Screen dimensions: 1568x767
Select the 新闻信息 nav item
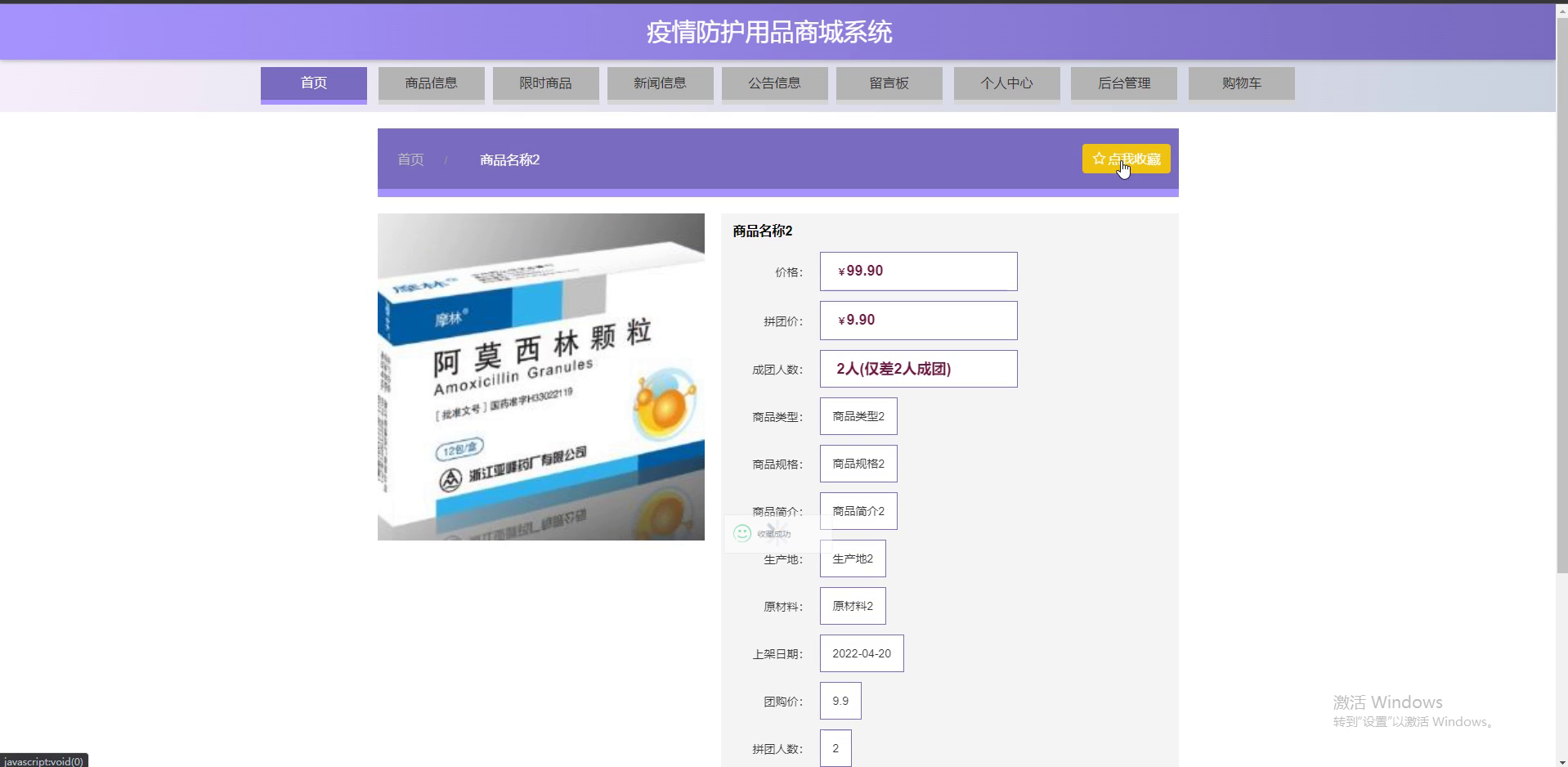click(x=661, y=83)
